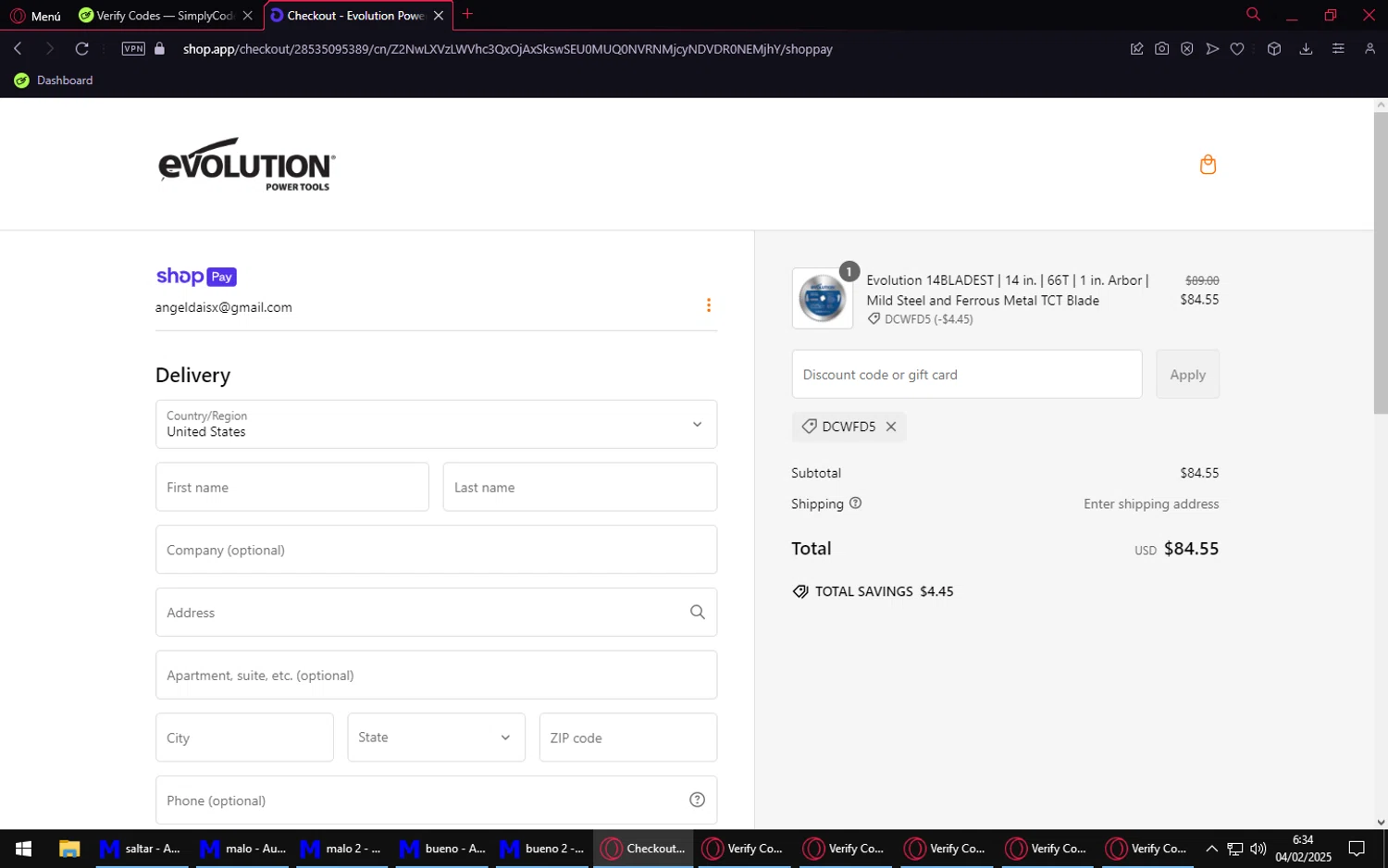Open browser downloads panel

[x=1306, y=49]
